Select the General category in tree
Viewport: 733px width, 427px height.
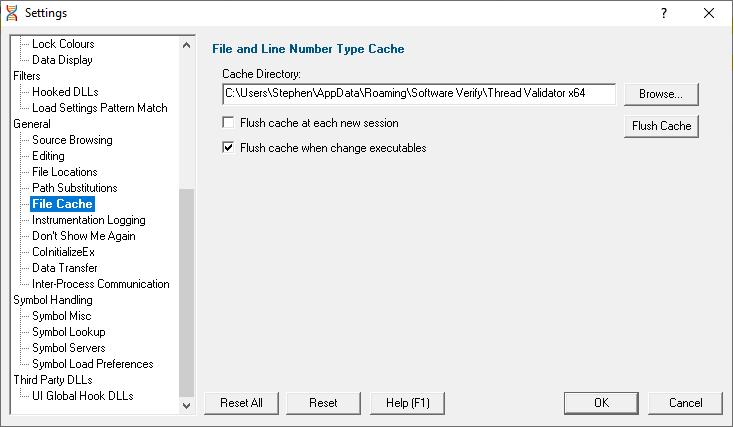32,124
